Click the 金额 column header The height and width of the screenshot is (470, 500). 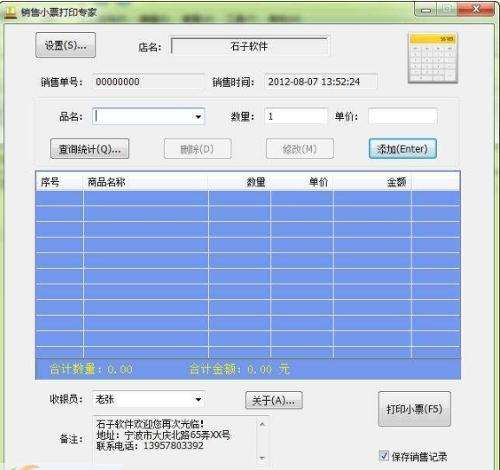(x=372, y=182)
